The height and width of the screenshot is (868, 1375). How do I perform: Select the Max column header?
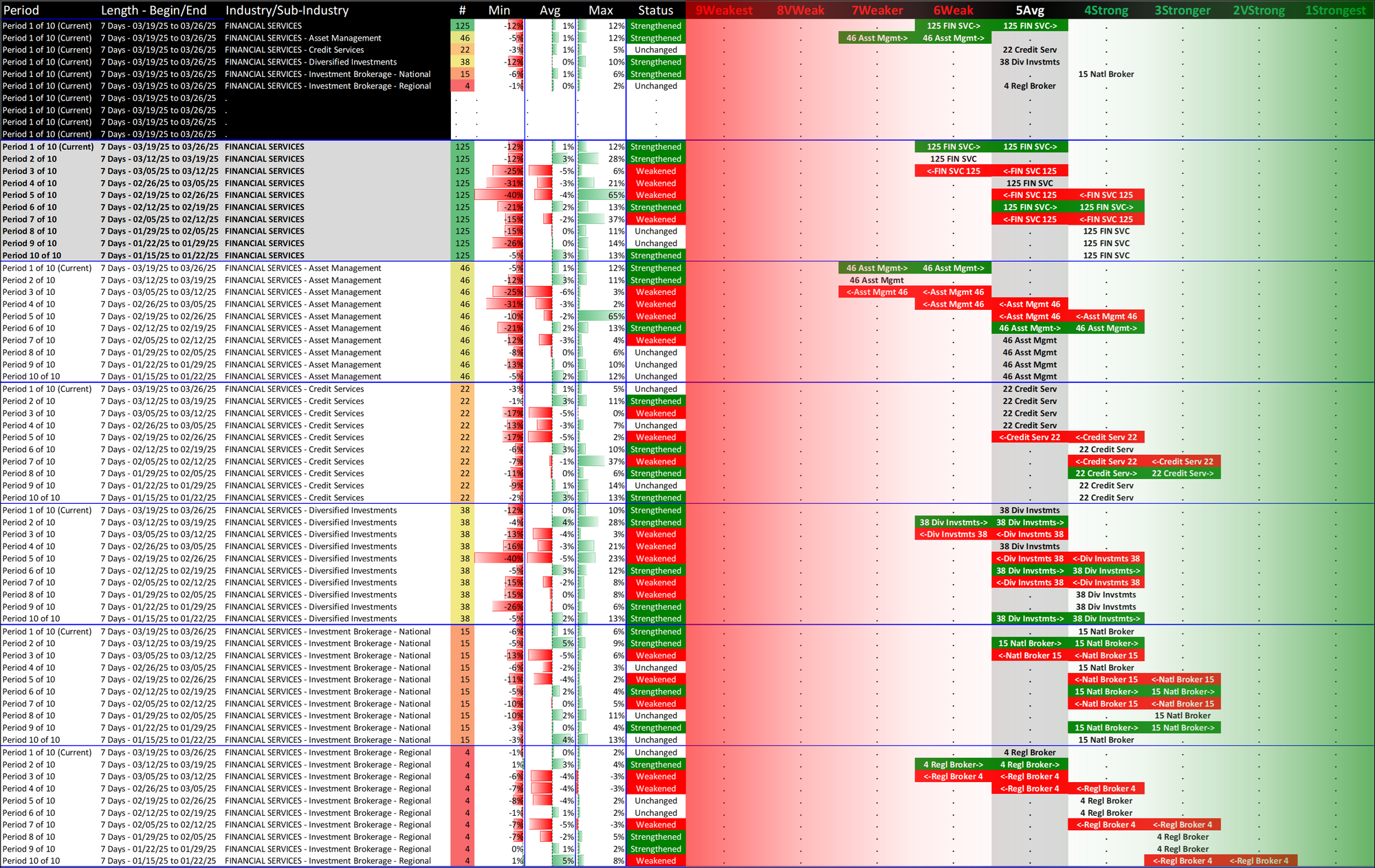pyautogui.click(x=600, y=10)
